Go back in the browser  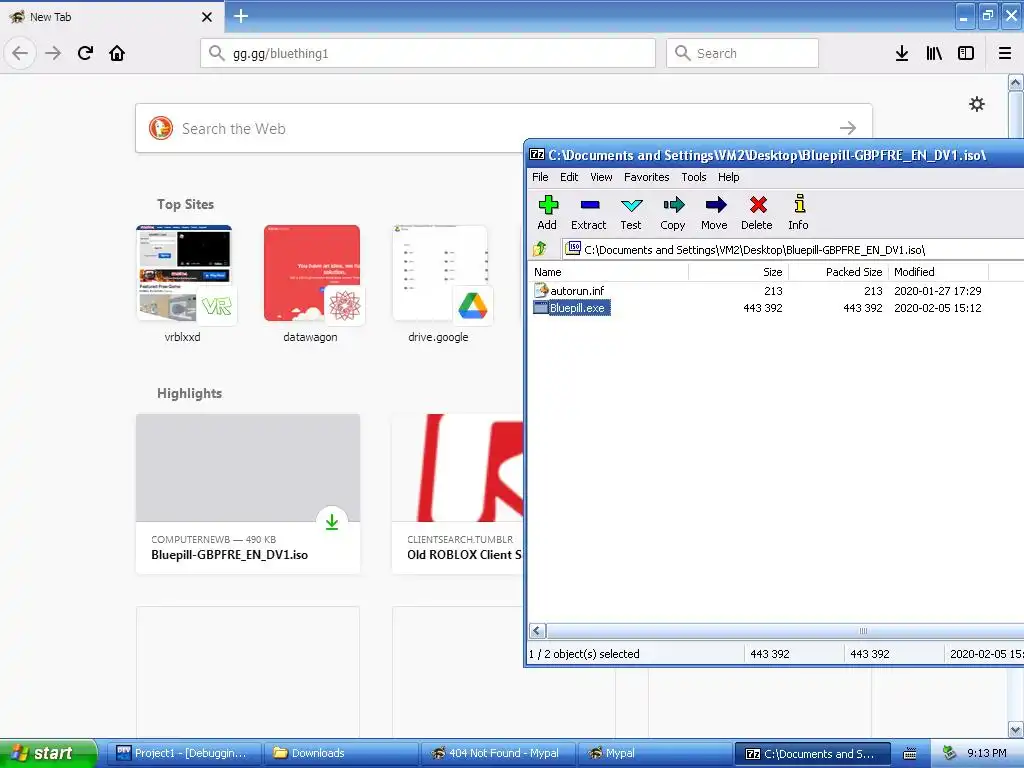point(20,53)
